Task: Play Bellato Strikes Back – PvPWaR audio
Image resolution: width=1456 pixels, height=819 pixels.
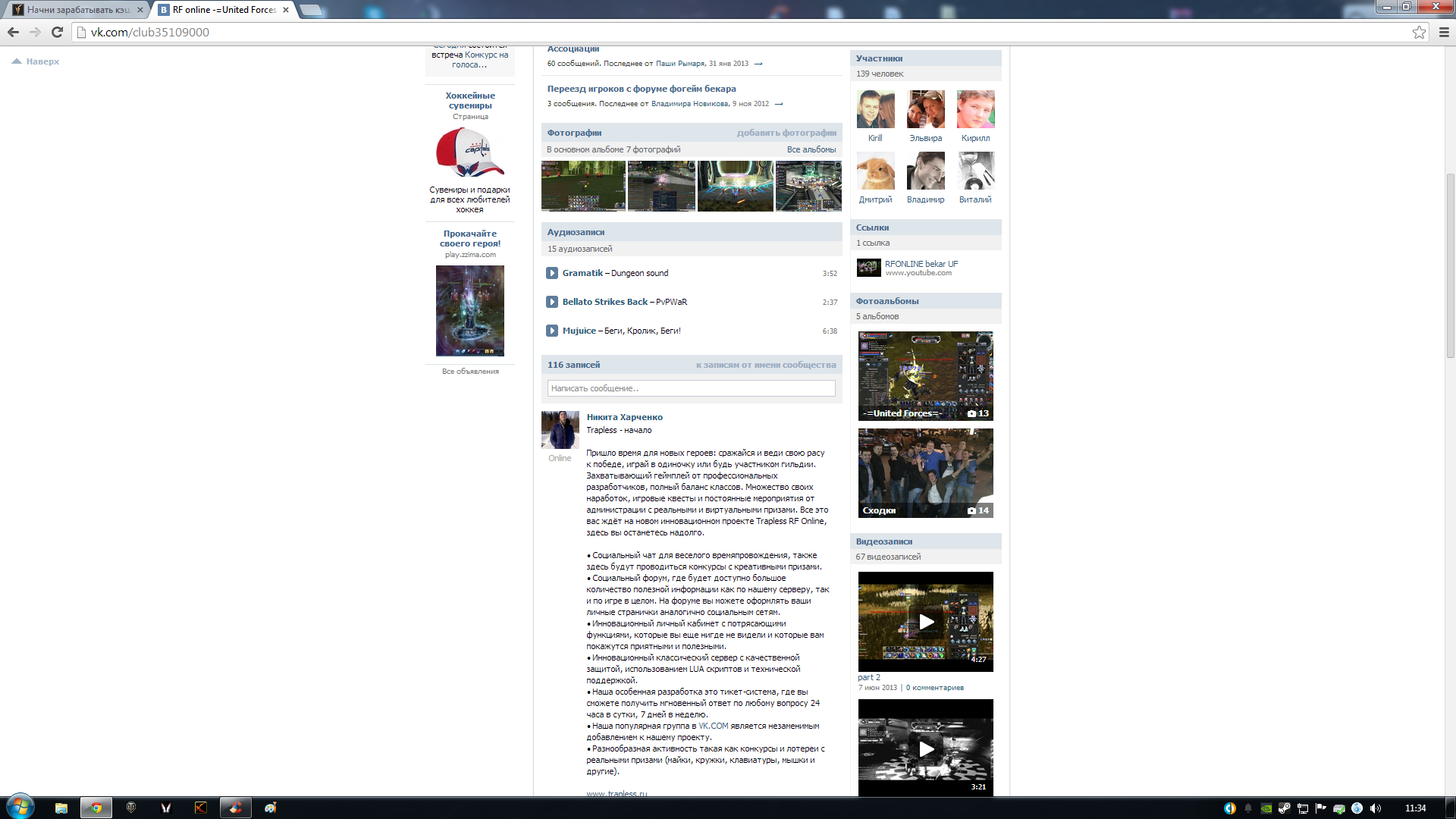Action: pos(552,302)
